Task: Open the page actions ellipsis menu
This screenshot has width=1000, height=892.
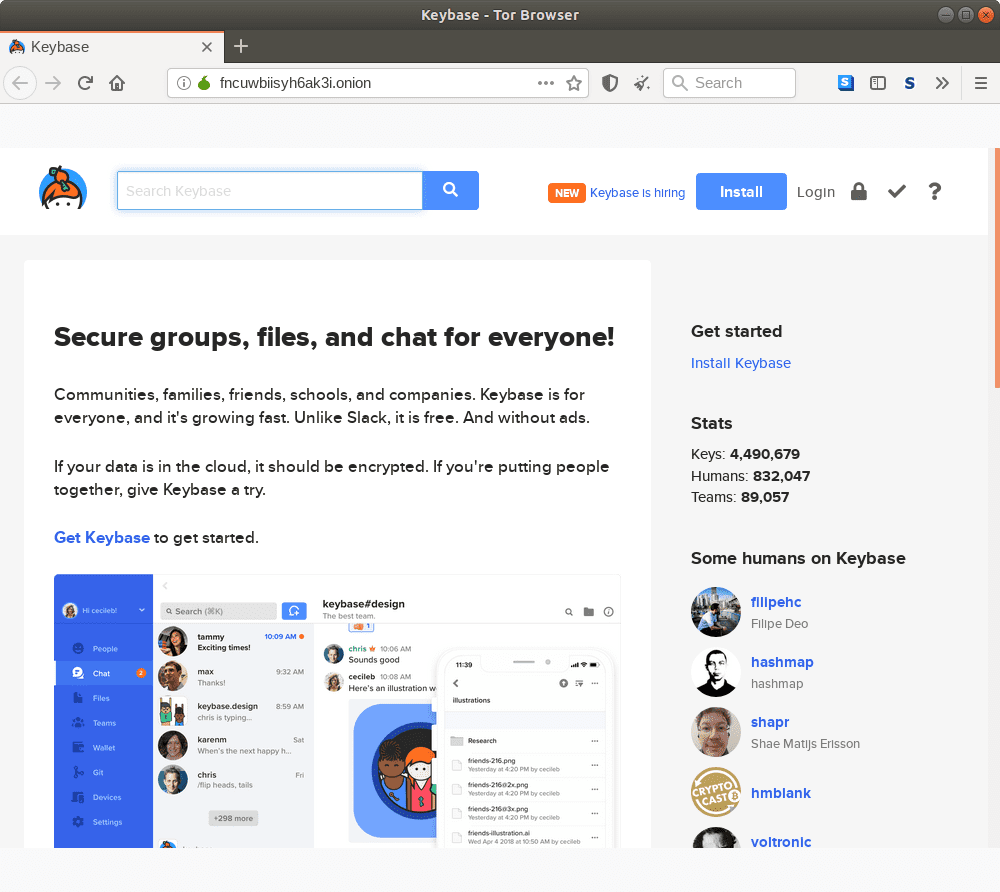Action: click(545, 83)
